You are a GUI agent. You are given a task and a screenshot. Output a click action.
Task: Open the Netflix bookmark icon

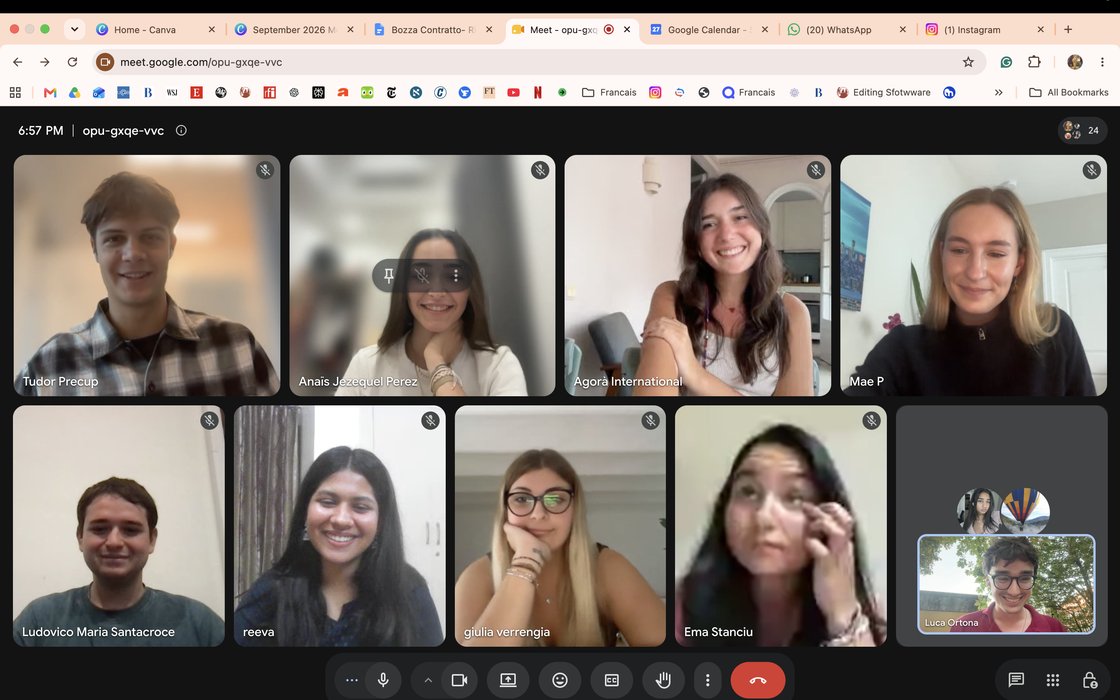[x=538, y=92]
